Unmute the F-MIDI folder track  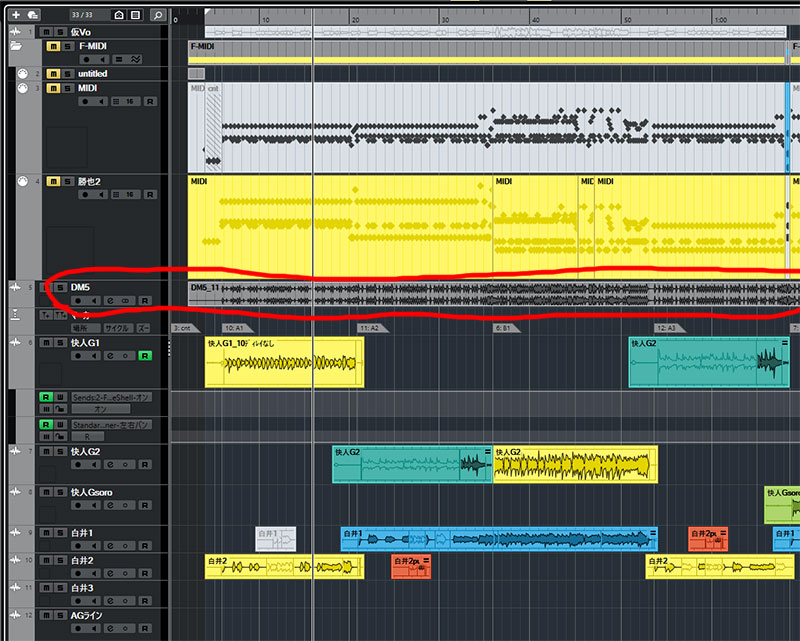click(53, 46)
